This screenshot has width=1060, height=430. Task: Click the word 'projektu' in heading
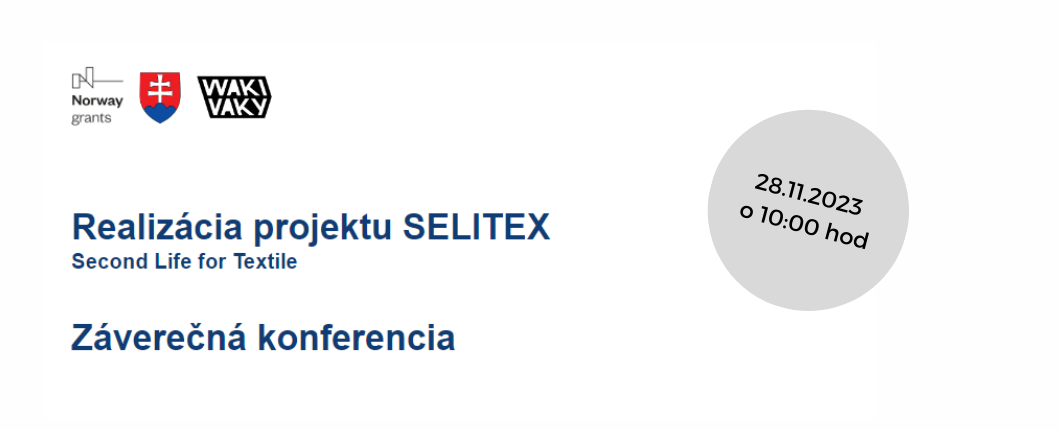323,229
